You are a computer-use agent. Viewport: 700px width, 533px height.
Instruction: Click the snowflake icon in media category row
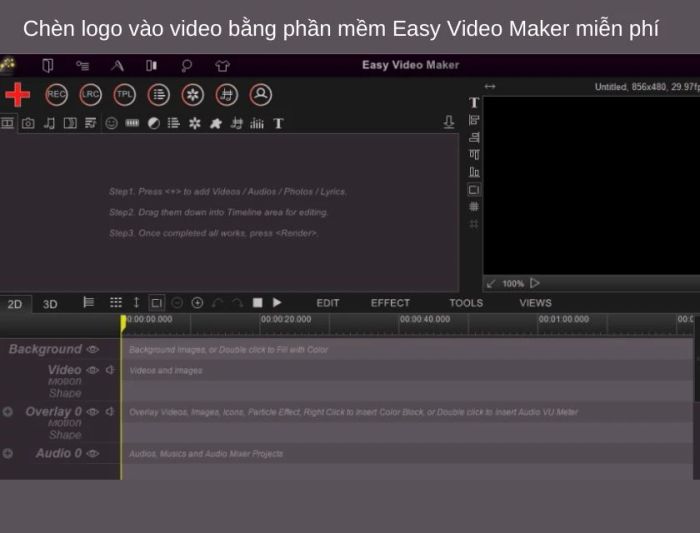click(x=195, y=123)
